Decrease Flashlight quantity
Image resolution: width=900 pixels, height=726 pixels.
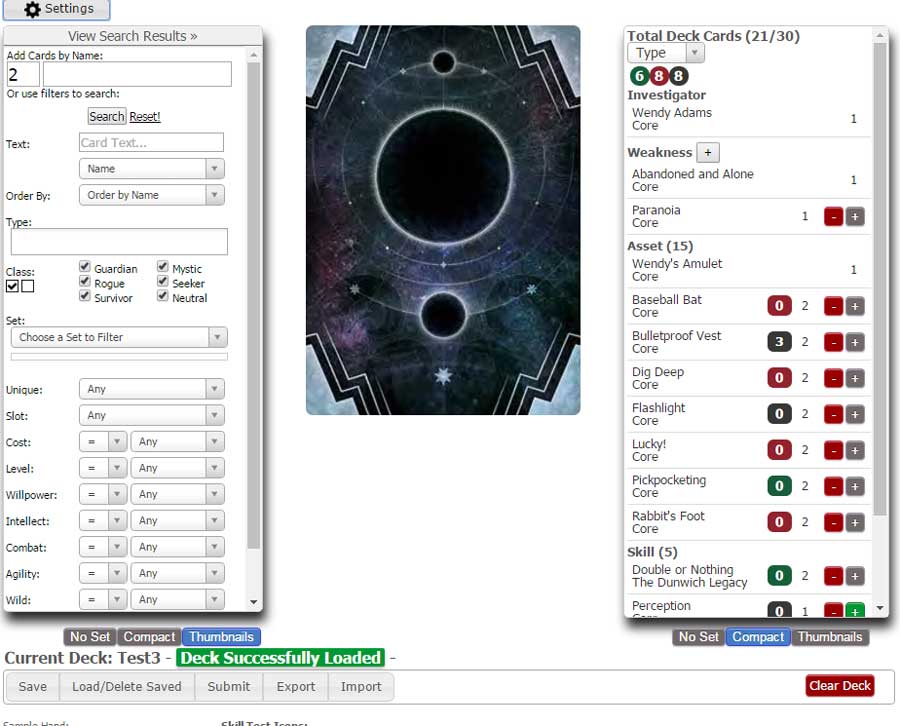tap(833, 414)
